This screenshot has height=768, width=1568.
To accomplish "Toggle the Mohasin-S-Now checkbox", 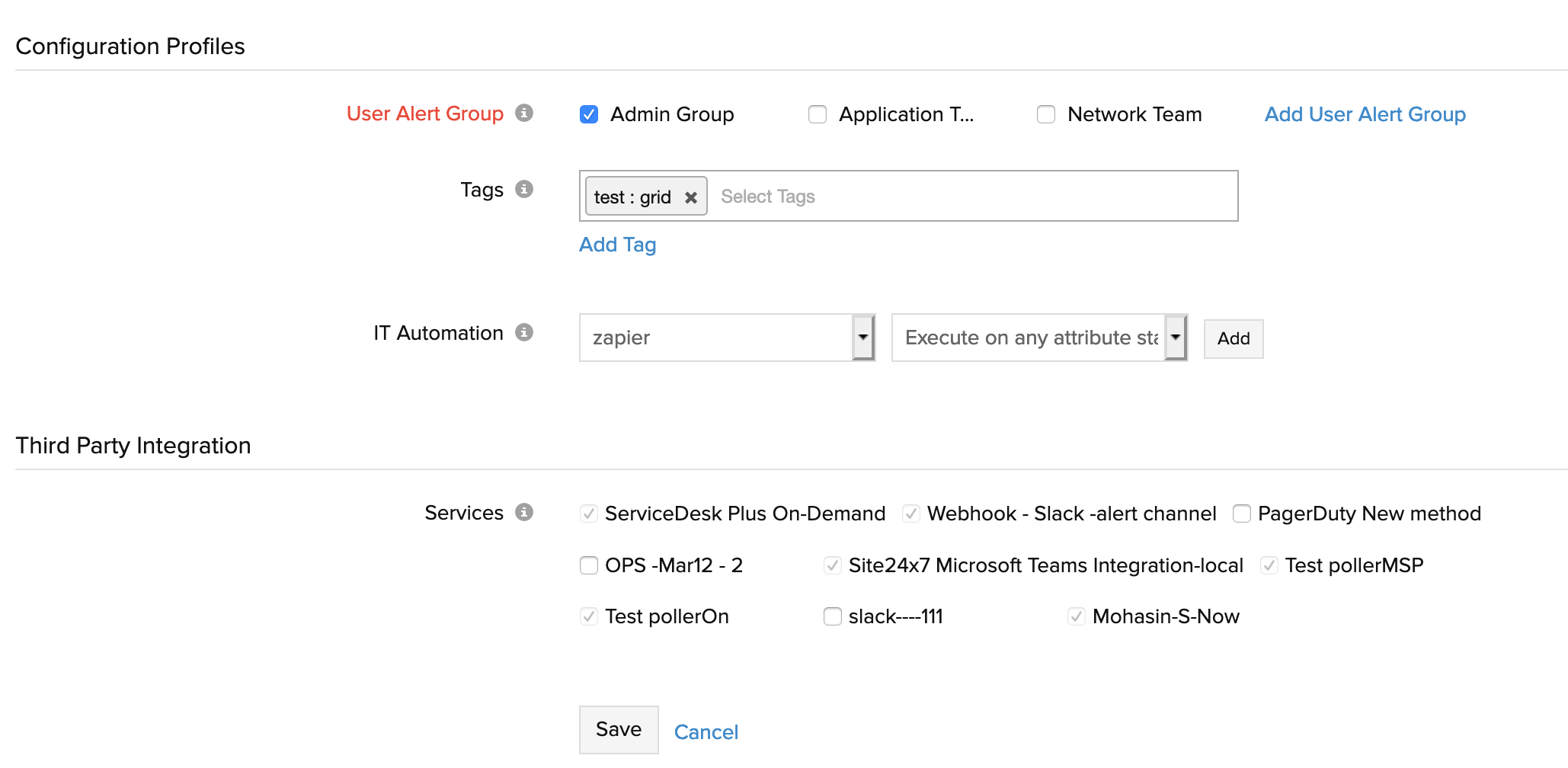I will tap(1077, 616).
